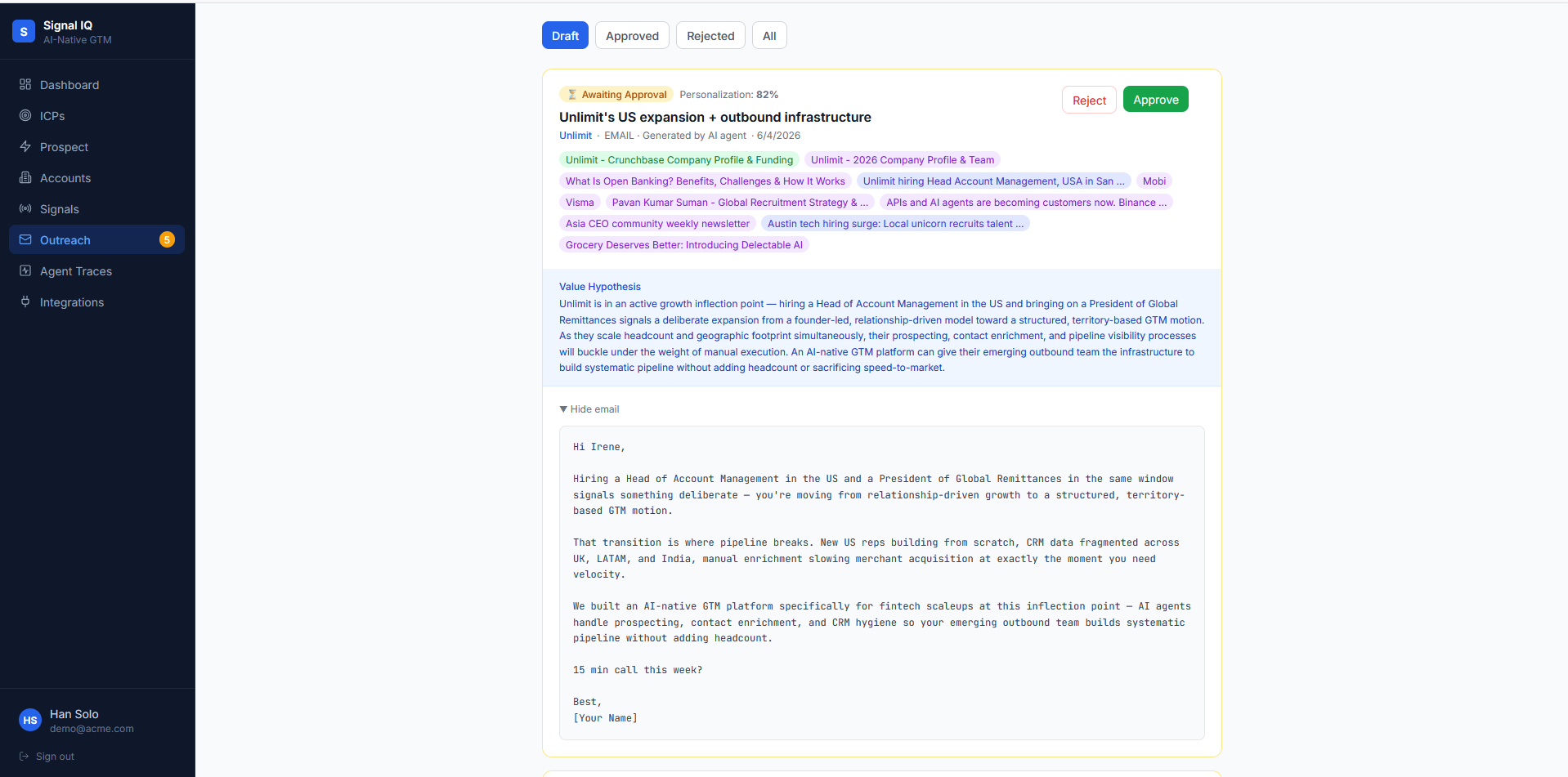
Task: Click the Han Solo user name
Action: [x=74, y=714]
